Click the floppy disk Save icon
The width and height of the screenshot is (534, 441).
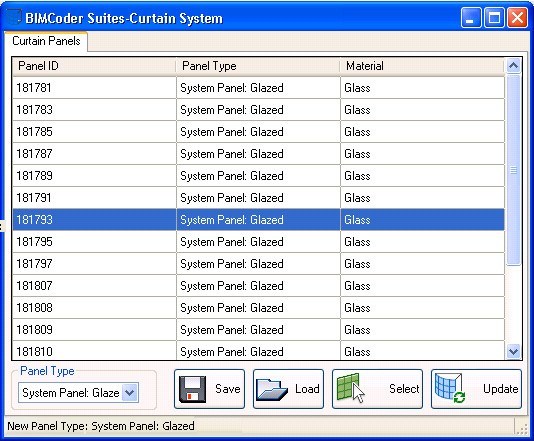click(192, 389)
